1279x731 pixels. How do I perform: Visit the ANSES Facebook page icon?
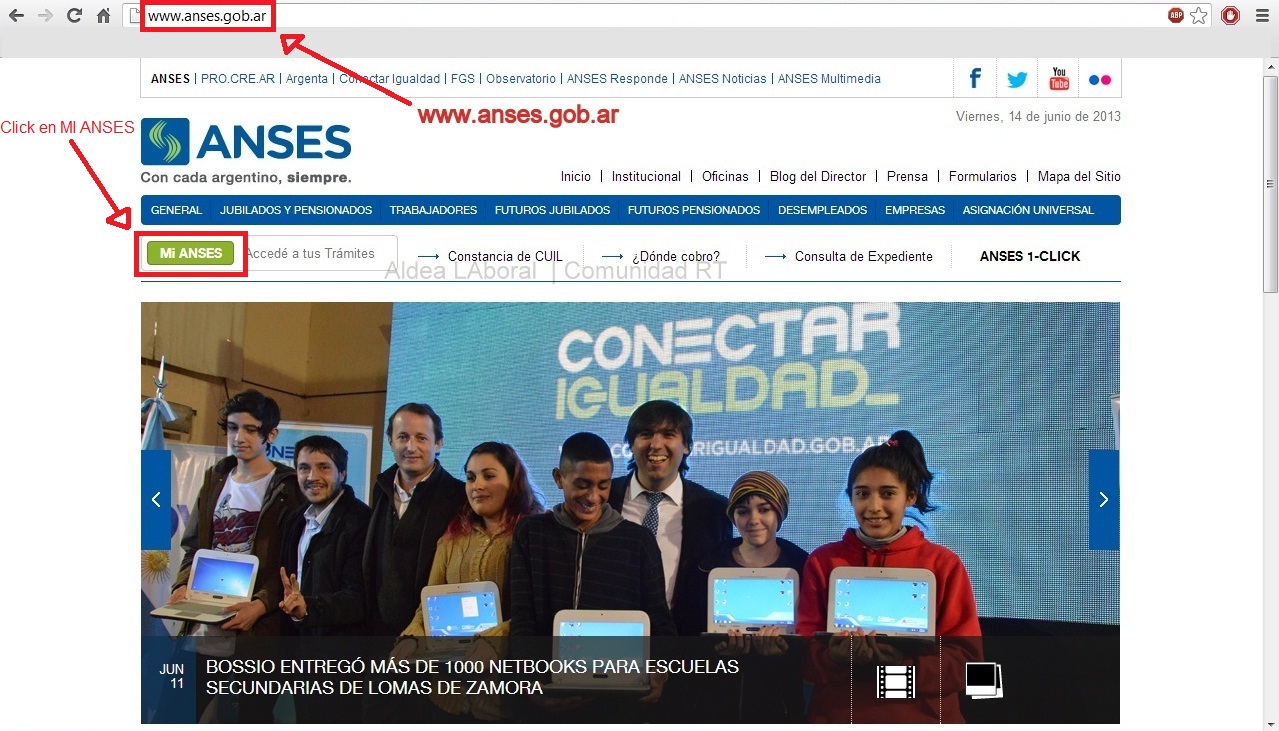(x=975, y=79)
